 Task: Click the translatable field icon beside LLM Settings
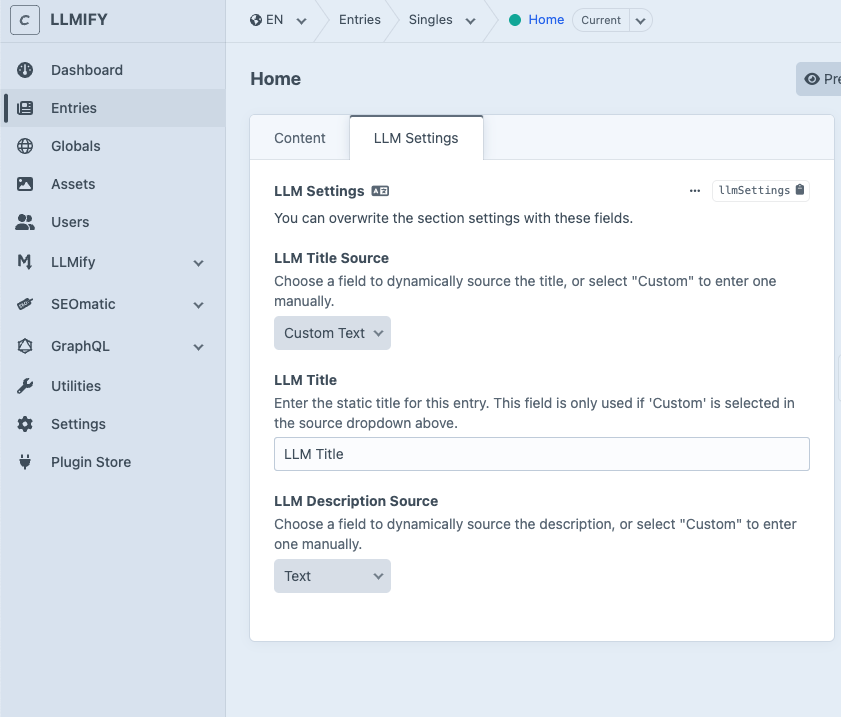(380, 191)
